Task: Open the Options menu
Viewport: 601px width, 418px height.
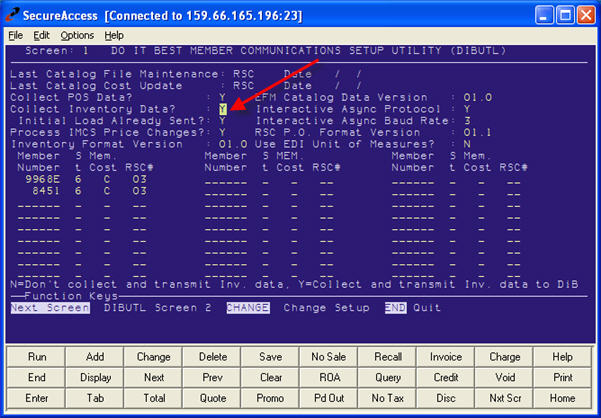Action: [x=77, y=35]
